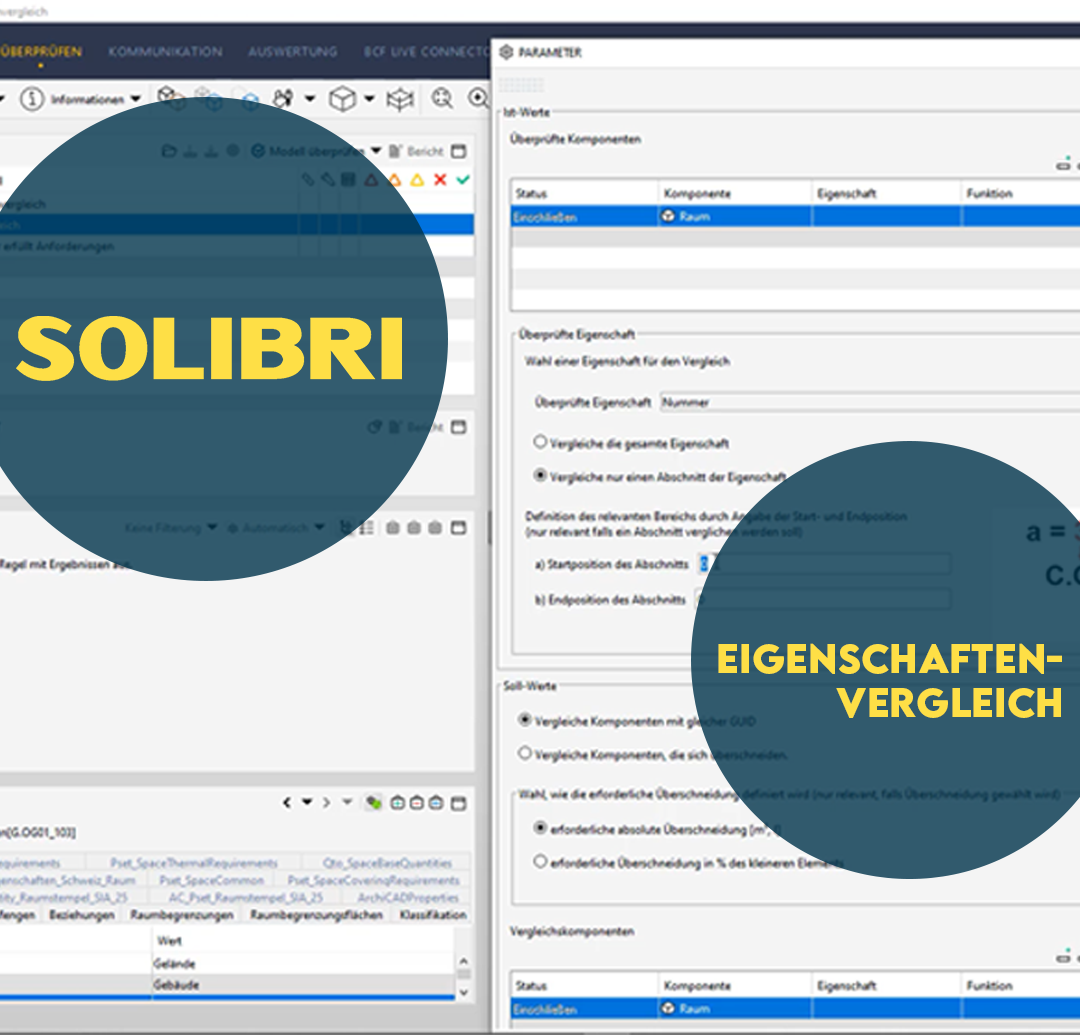Maximize the info panel window icon
This screenshot has width=1080, height=1035.
[x=459, y=803]
